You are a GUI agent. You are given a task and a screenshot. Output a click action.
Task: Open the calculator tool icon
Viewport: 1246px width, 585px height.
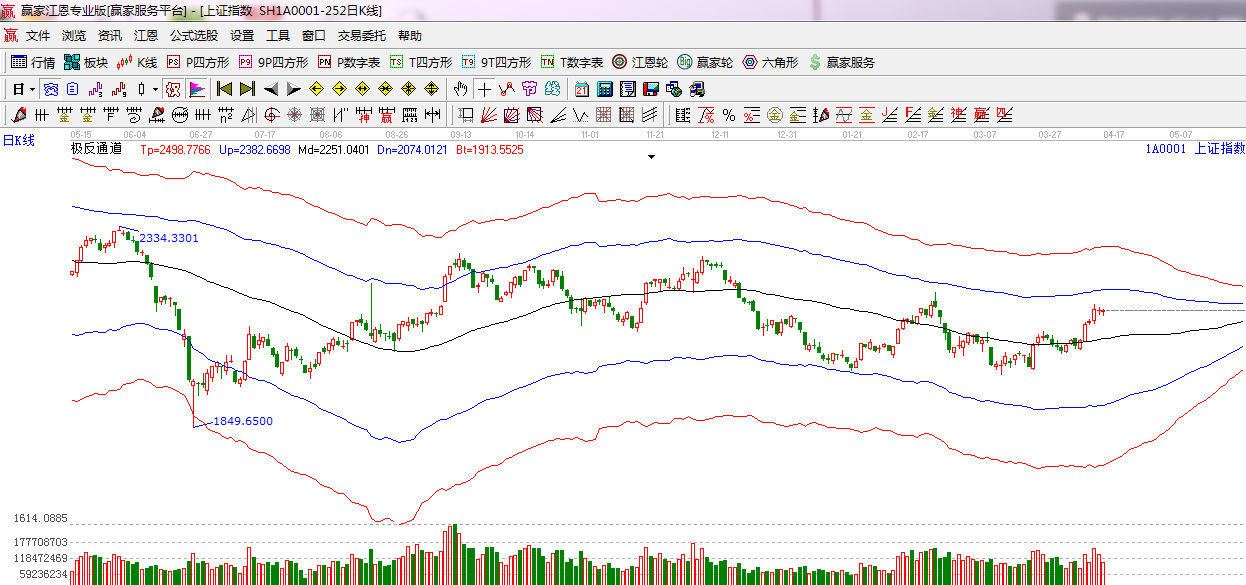coord(604,89)
